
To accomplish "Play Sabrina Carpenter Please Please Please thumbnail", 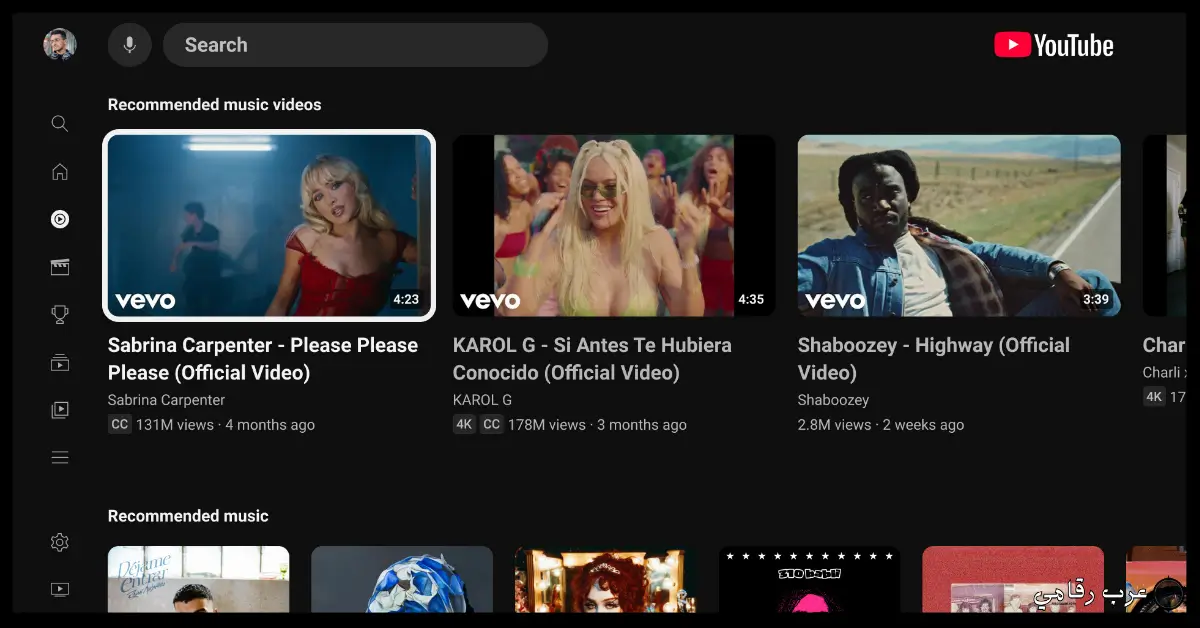I will (269, 225).
